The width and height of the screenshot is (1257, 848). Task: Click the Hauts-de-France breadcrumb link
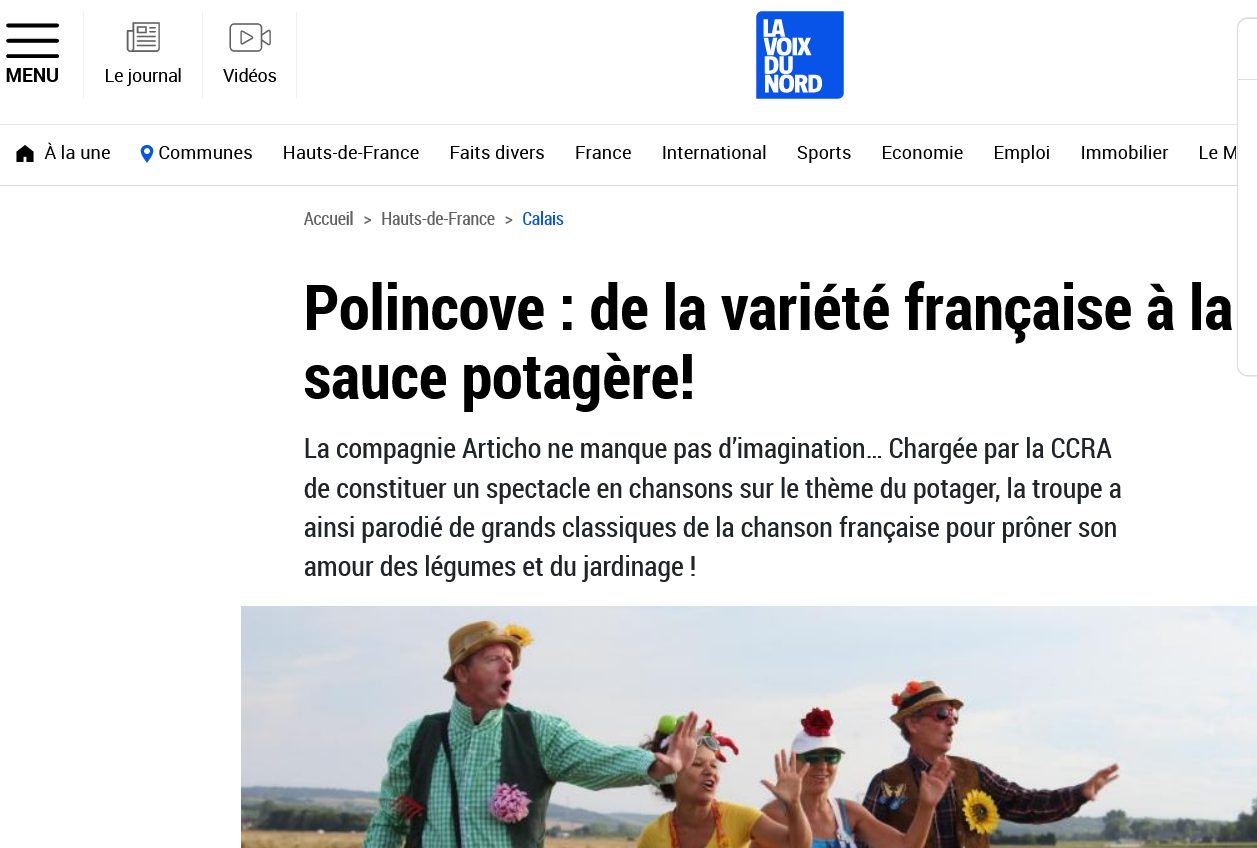tap(438, 219)
